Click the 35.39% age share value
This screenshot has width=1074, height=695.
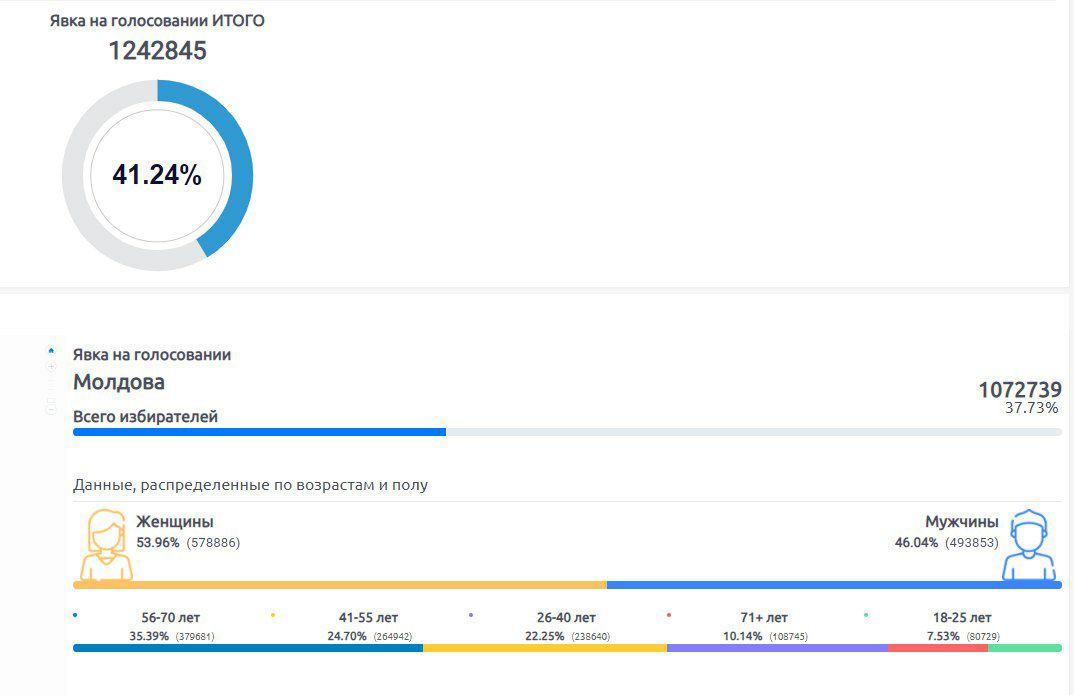pos(149,636)
